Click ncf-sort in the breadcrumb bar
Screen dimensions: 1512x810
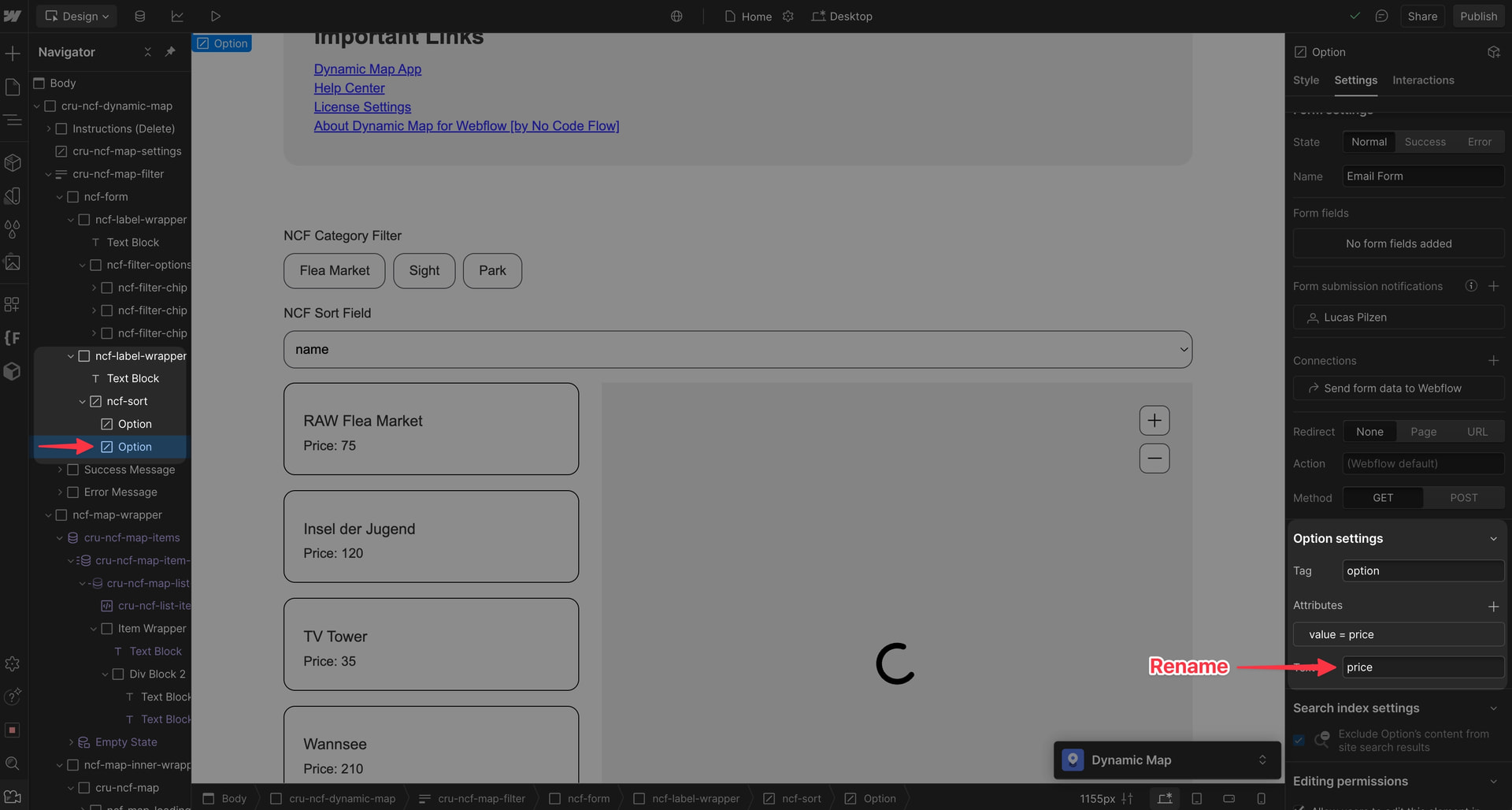pos(792,798)
